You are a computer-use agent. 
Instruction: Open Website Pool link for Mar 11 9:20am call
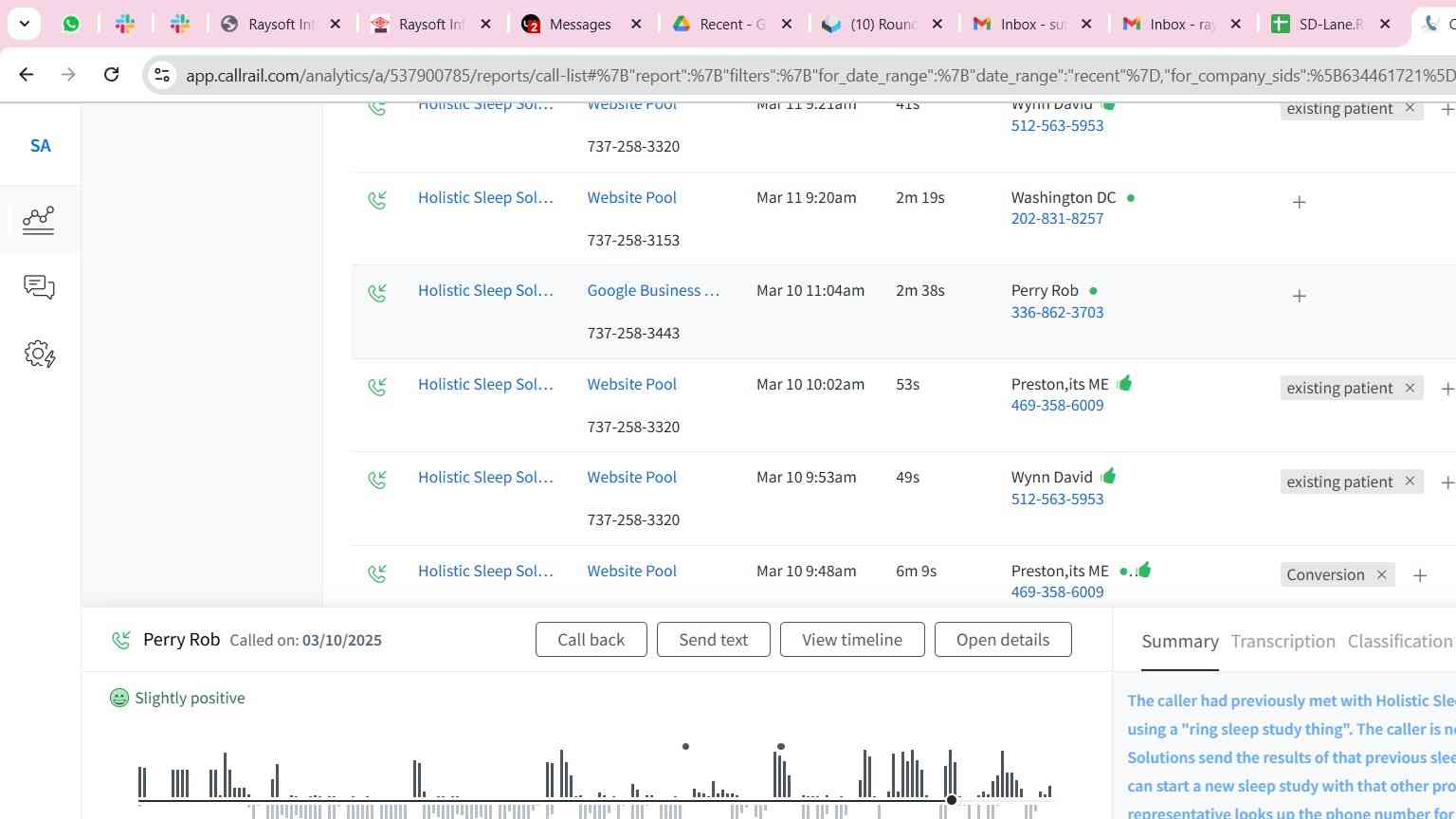click(631, 197)
